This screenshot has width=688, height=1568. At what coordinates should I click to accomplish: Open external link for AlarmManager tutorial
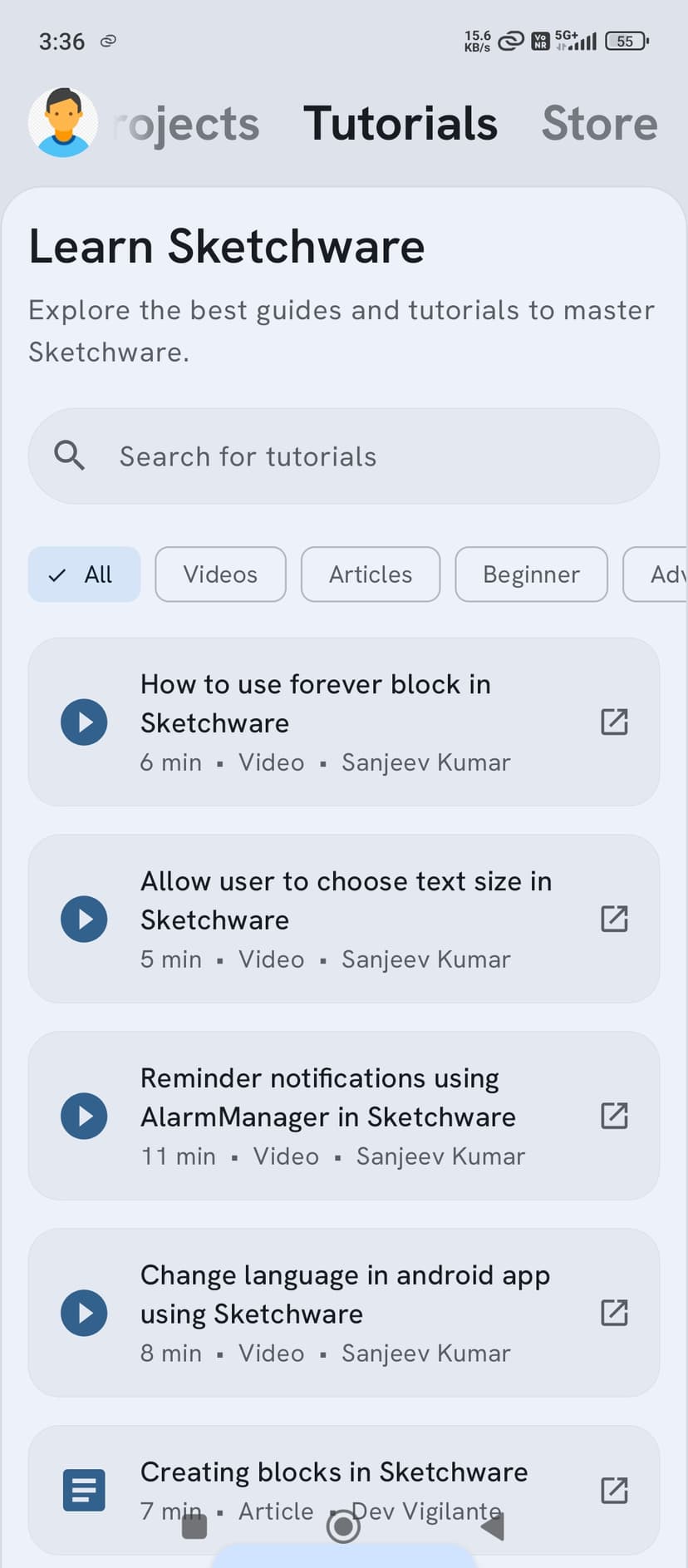pos(614,1116)
